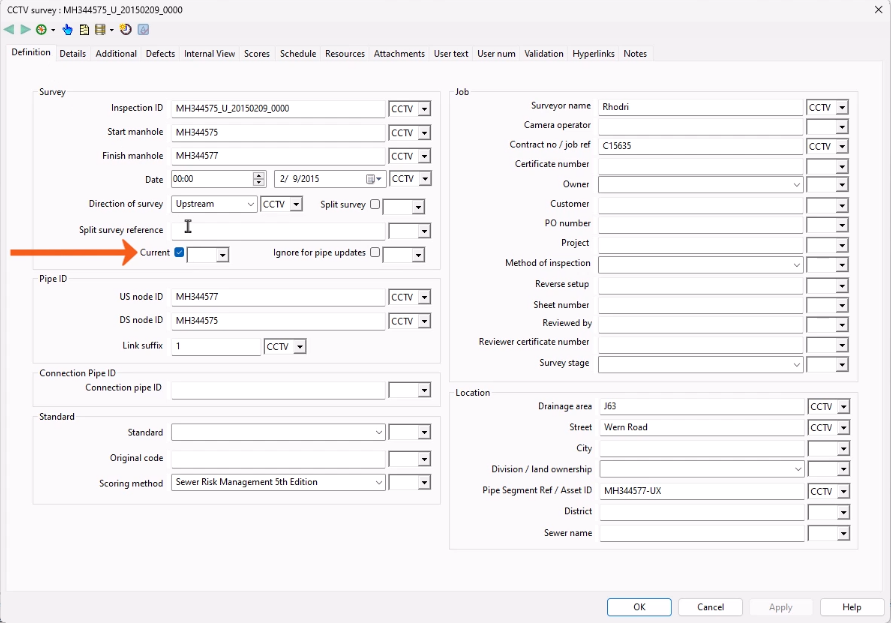This screenshot has height=623, width=891.
Task: Click the Surveyor name input field
Action: pos(700,106)
